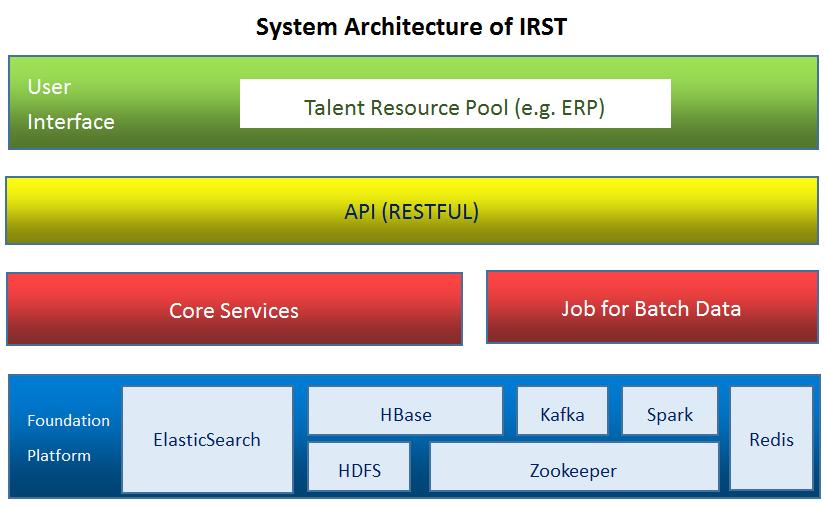Select the ElasticSearch component box
827x508 pixels.
[x=207, y=439]
